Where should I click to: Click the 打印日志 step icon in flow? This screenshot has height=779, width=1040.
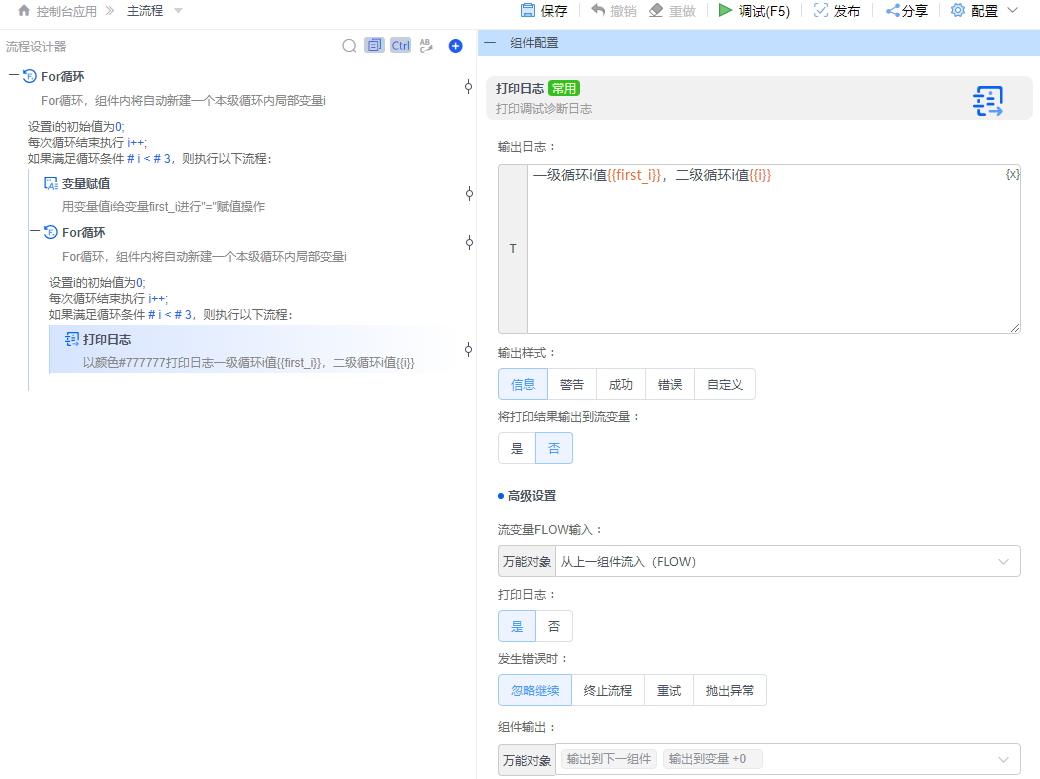click(72, 340)
